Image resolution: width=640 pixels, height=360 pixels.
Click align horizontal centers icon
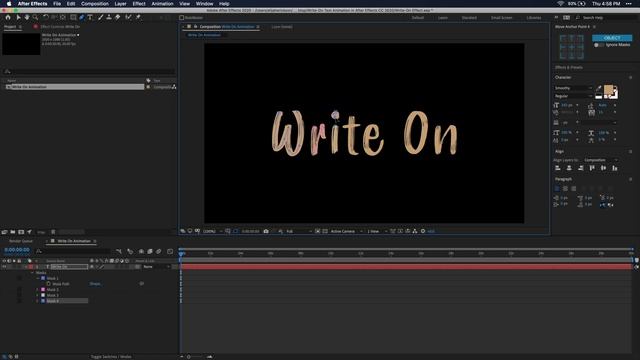pyautogui.click(x=569, y=168)
